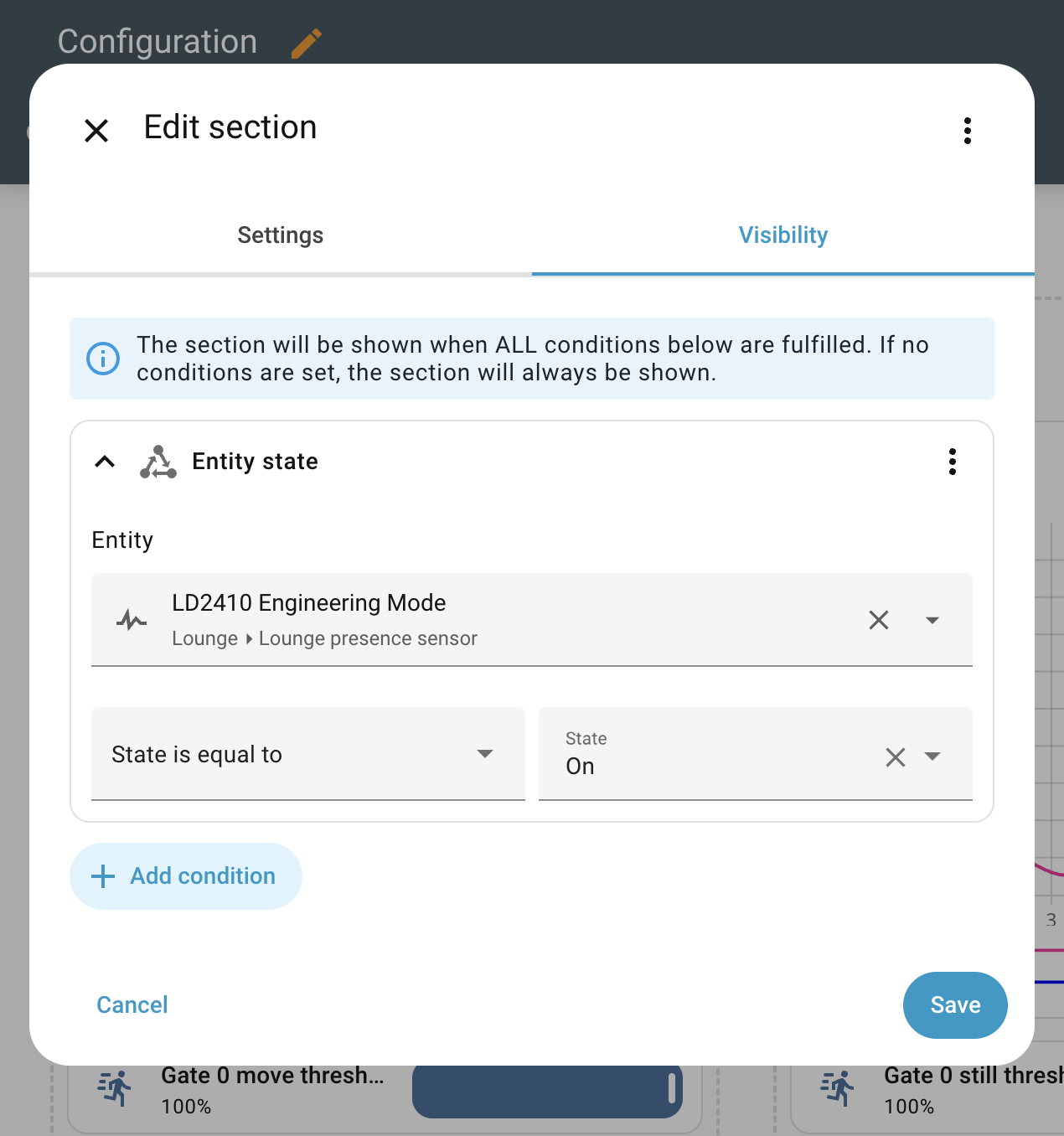The width and height of the screenshot is (1064, 1136).
Task: Open the entity picker dropdown arrow
Action: tap(932, 620)
